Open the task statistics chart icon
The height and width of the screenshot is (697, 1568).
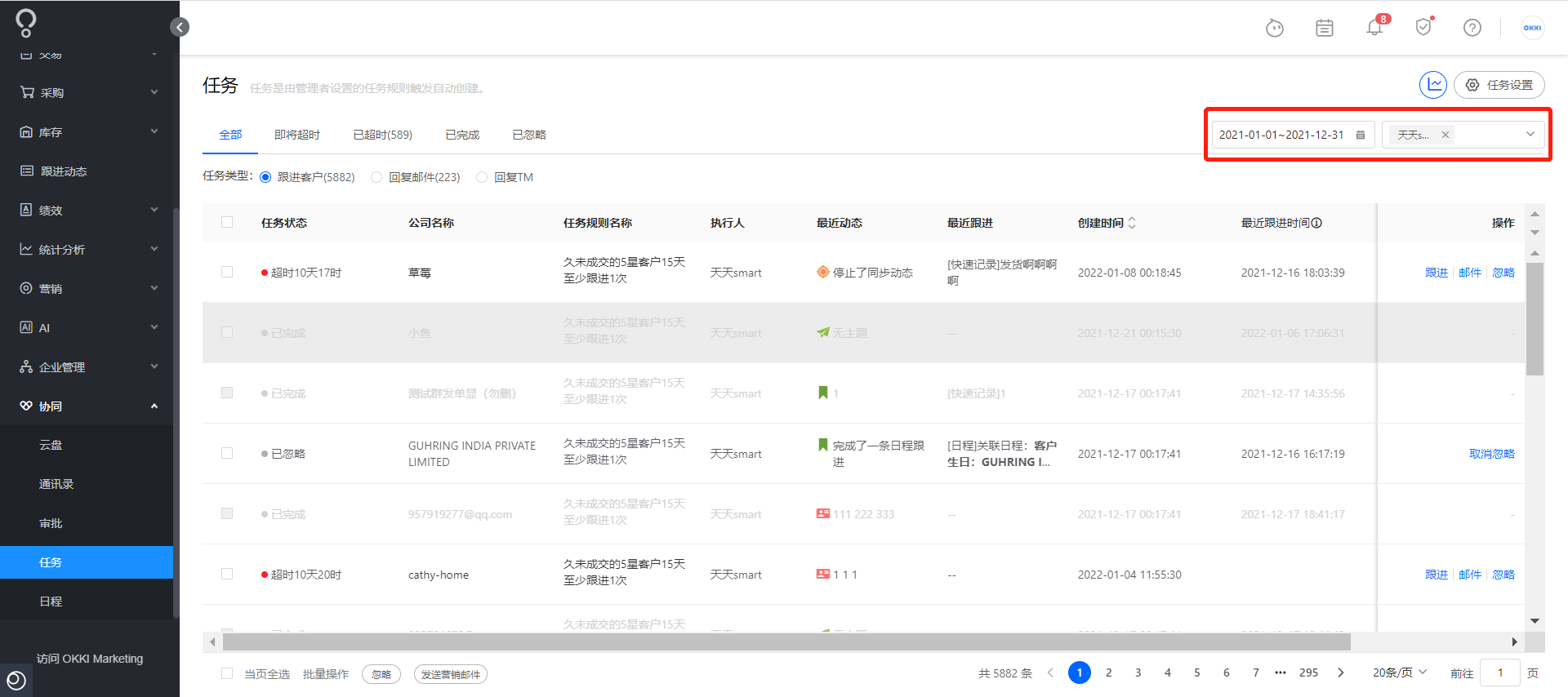[x=1433, y=85]
